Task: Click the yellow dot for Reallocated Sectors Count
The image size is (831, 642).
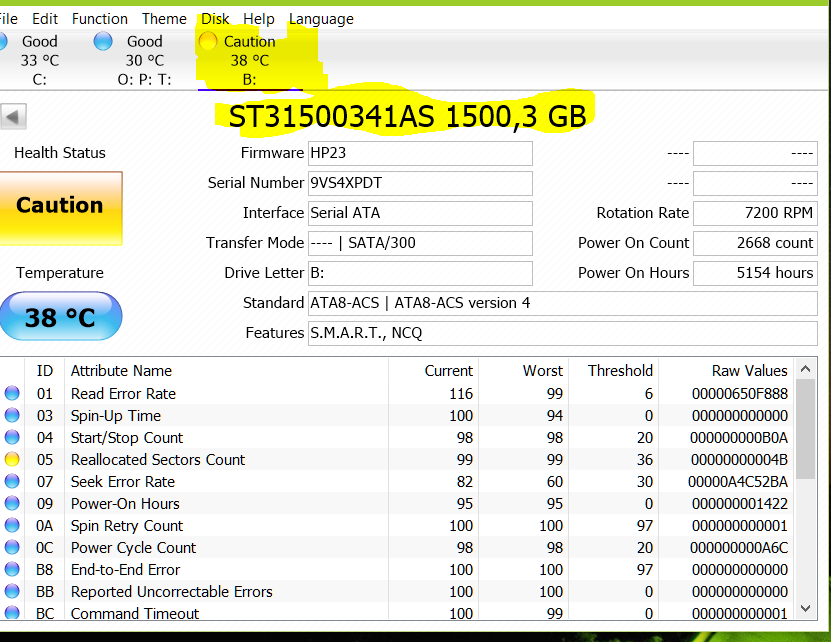Action: tap(12, 459)
